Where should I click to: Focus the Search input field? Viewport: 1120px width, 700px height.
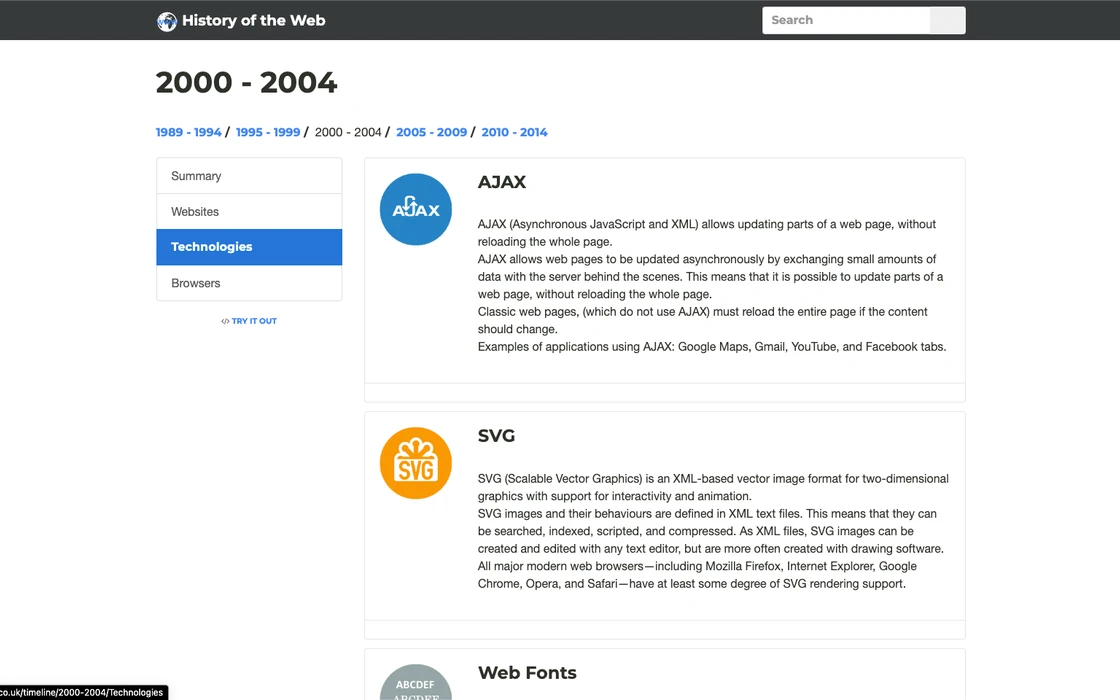tap(846, 20)
